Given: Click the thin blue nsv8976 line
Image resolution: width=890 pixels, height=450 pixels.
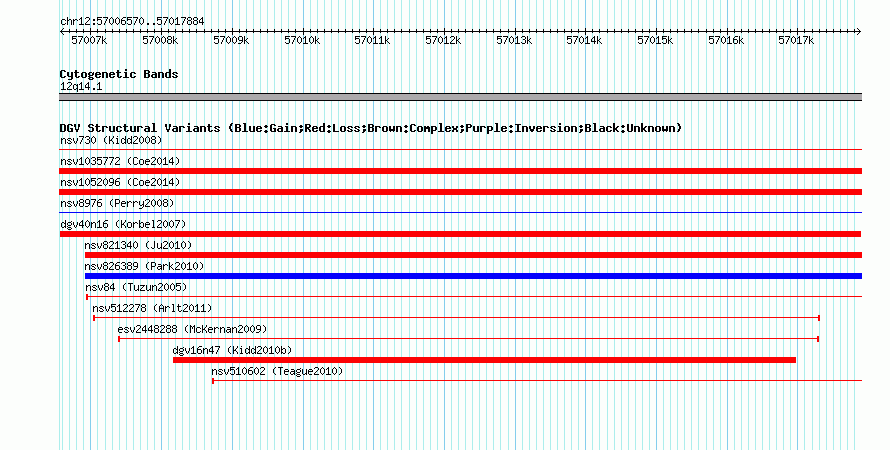Looking at the screenshot, I should click(460, 213).
